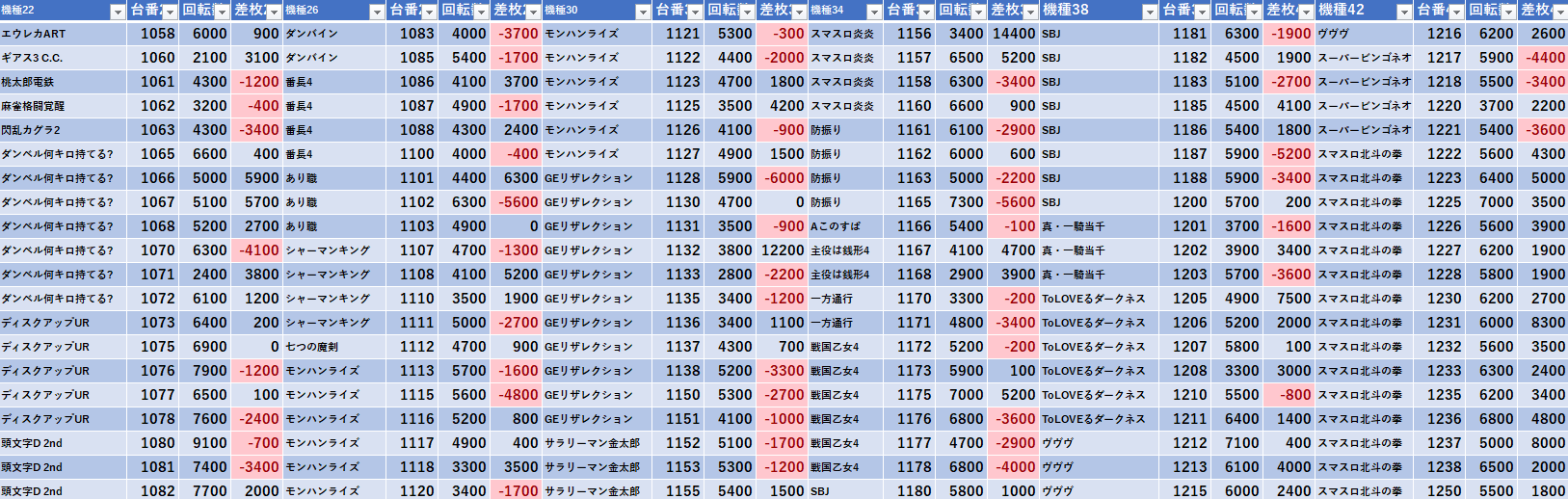Select machine number cell 1075
This screenshot has height=499, width=1568.
tap(153, 347)
